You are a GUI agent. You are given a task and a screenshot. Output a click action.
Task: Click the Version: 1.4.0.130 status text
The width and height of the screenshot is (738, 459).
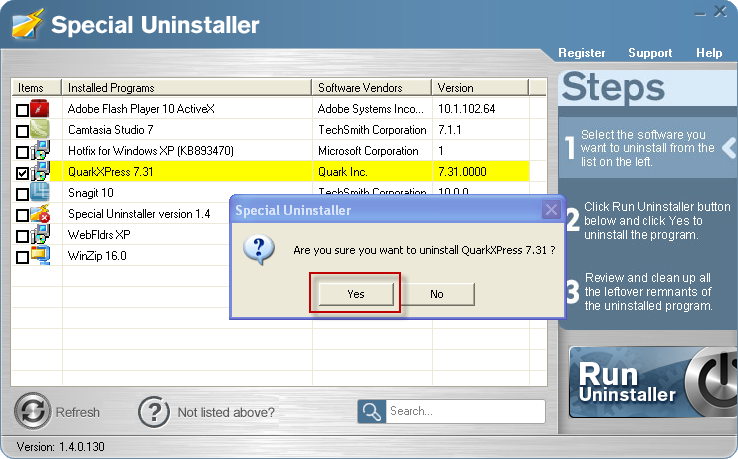(x=61, y=446)
